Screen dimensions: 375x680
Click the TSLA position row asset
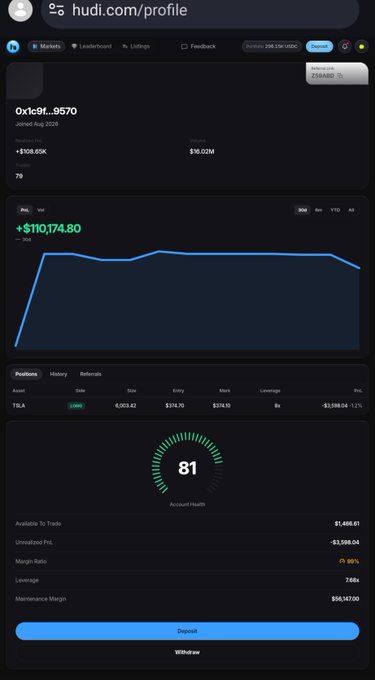pyautogui.click(x=19, y=405)
